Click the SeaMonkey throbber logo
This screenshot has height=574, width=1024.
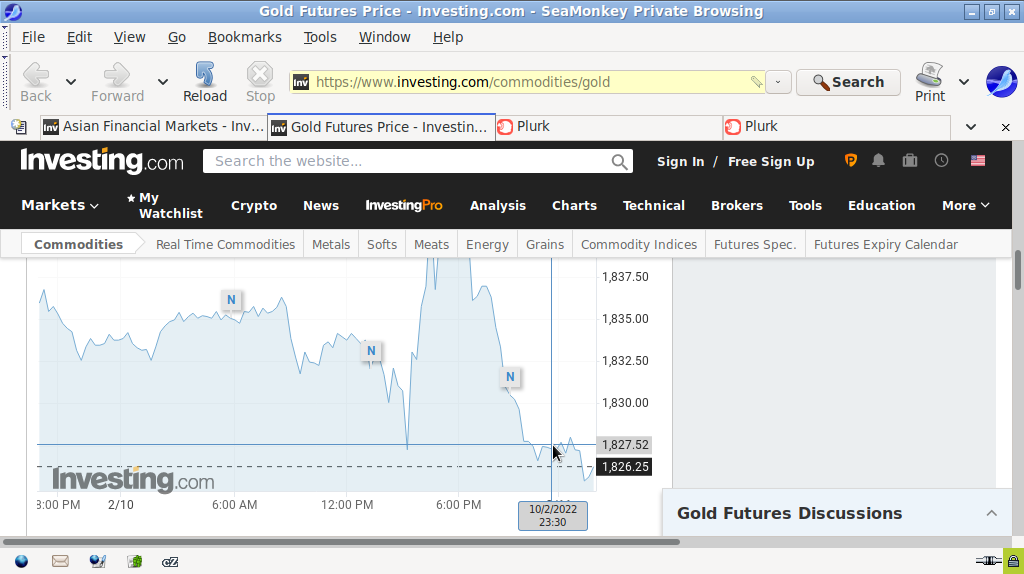pos(1001,82)
